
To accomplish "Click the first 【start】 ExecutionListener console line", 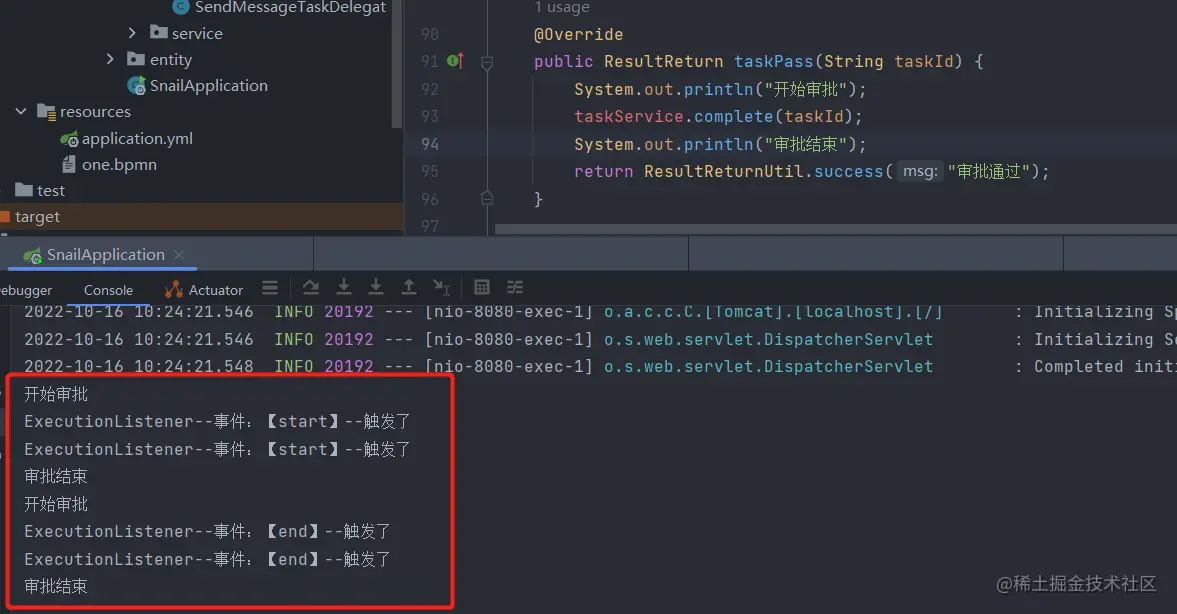I will tap(217, 422).
